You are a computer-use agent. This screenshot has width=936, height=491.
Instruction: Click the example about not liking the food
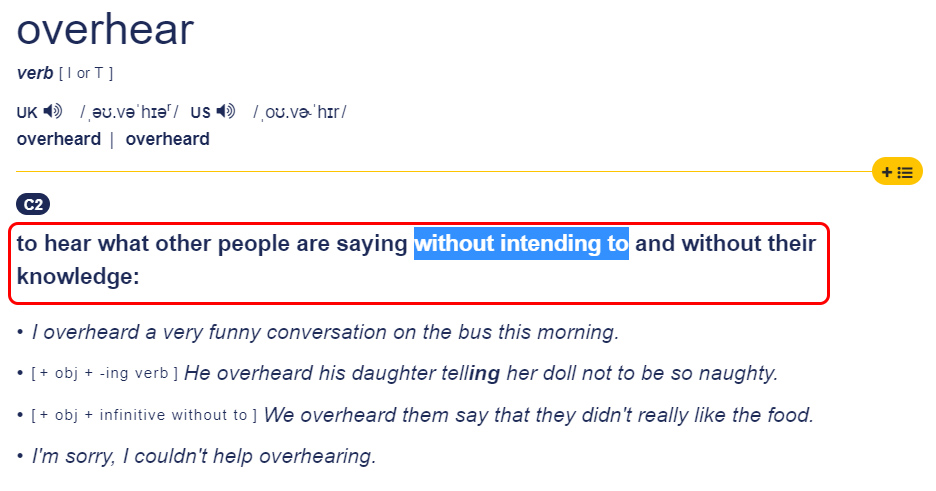click(538, 414)
